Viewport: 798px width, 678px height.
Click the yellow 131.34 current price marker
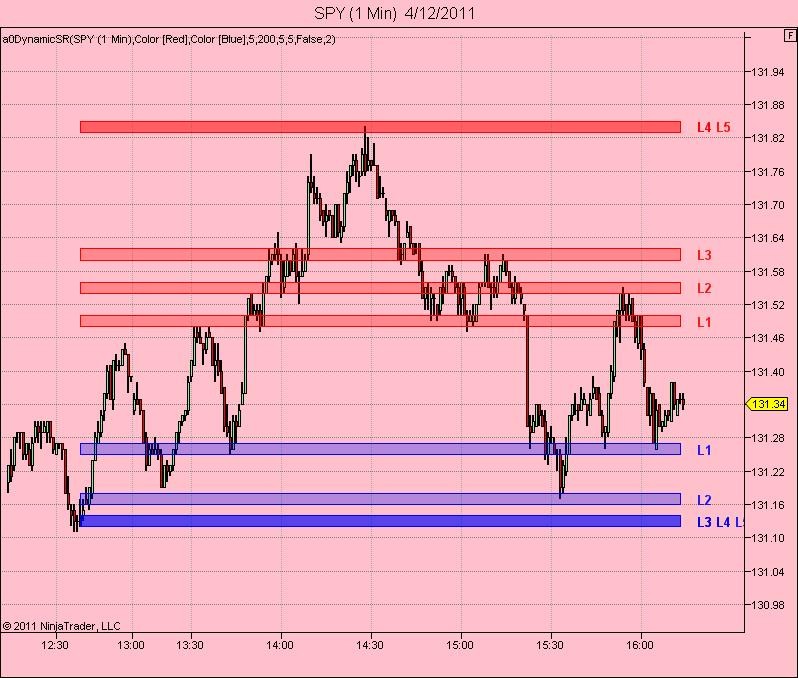[767, 404]
